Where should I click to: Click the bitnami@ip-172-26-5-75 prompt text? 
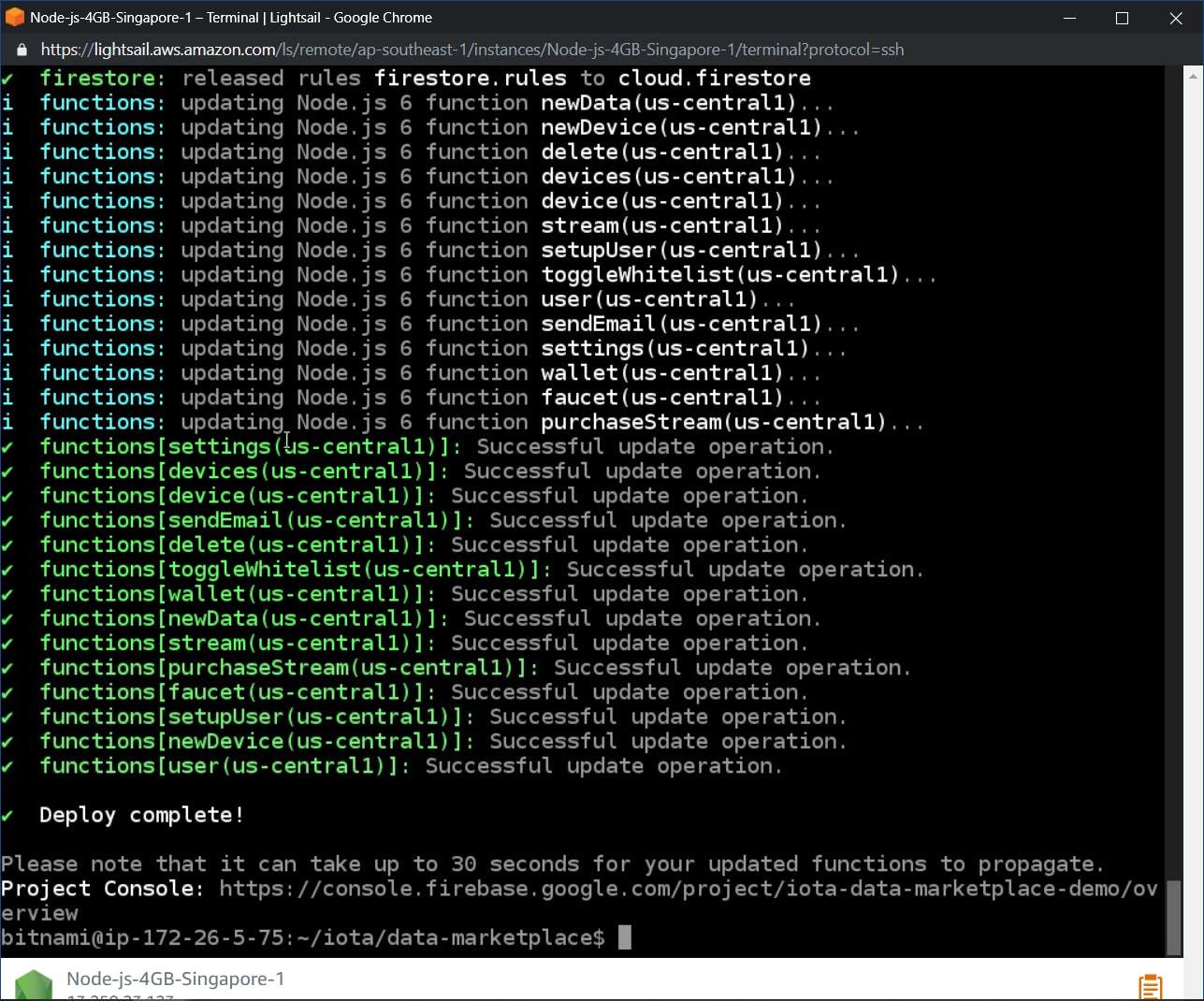click(303, 937)
